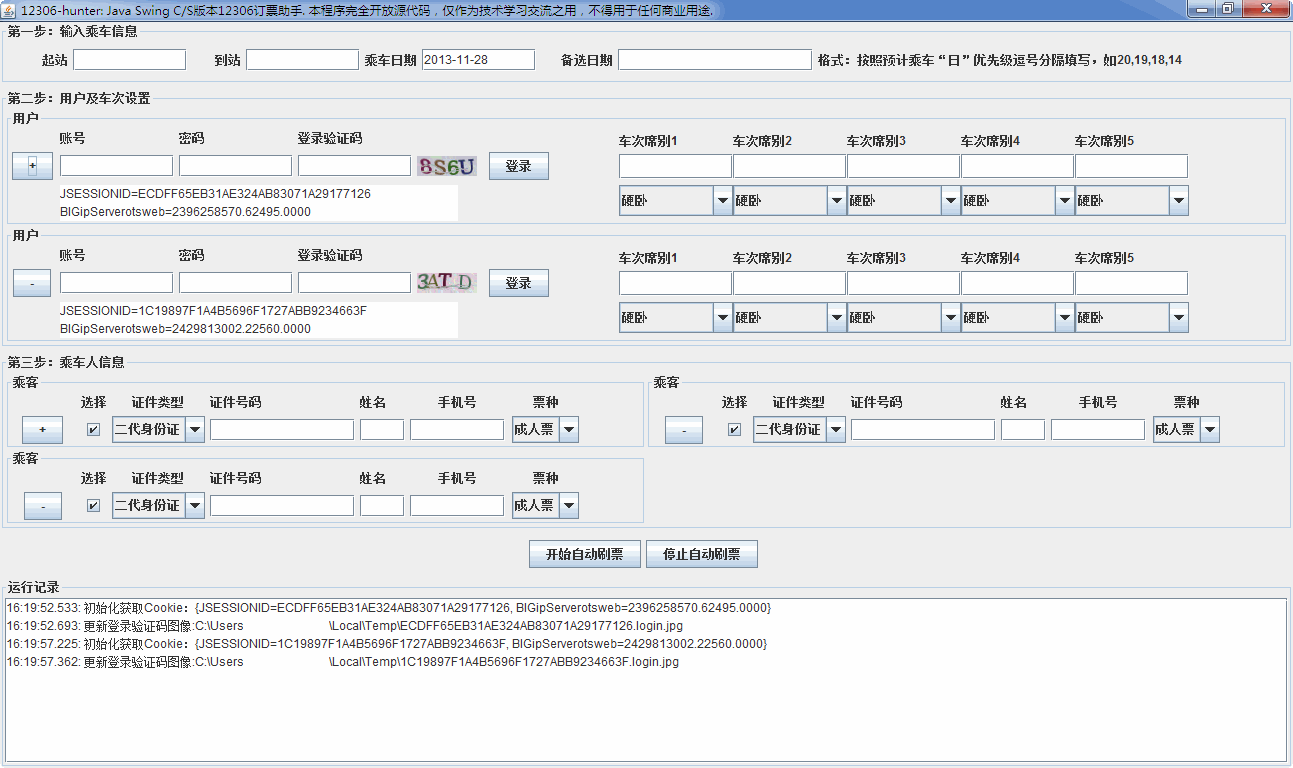Click first user's JSESSIONID=ECDFF65EB31AE324AB83071A29177126 text
Viewport: 1293px width, 768px height.
(215, 194)
